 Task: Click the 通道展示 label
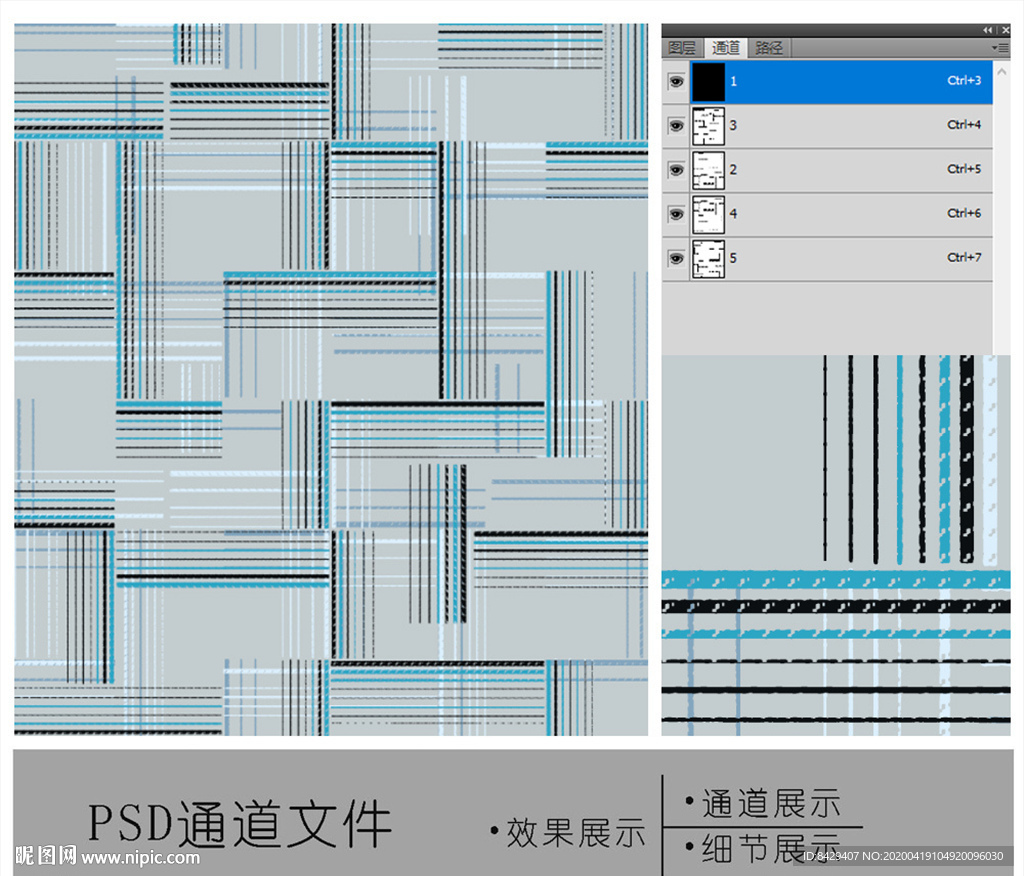771,803
